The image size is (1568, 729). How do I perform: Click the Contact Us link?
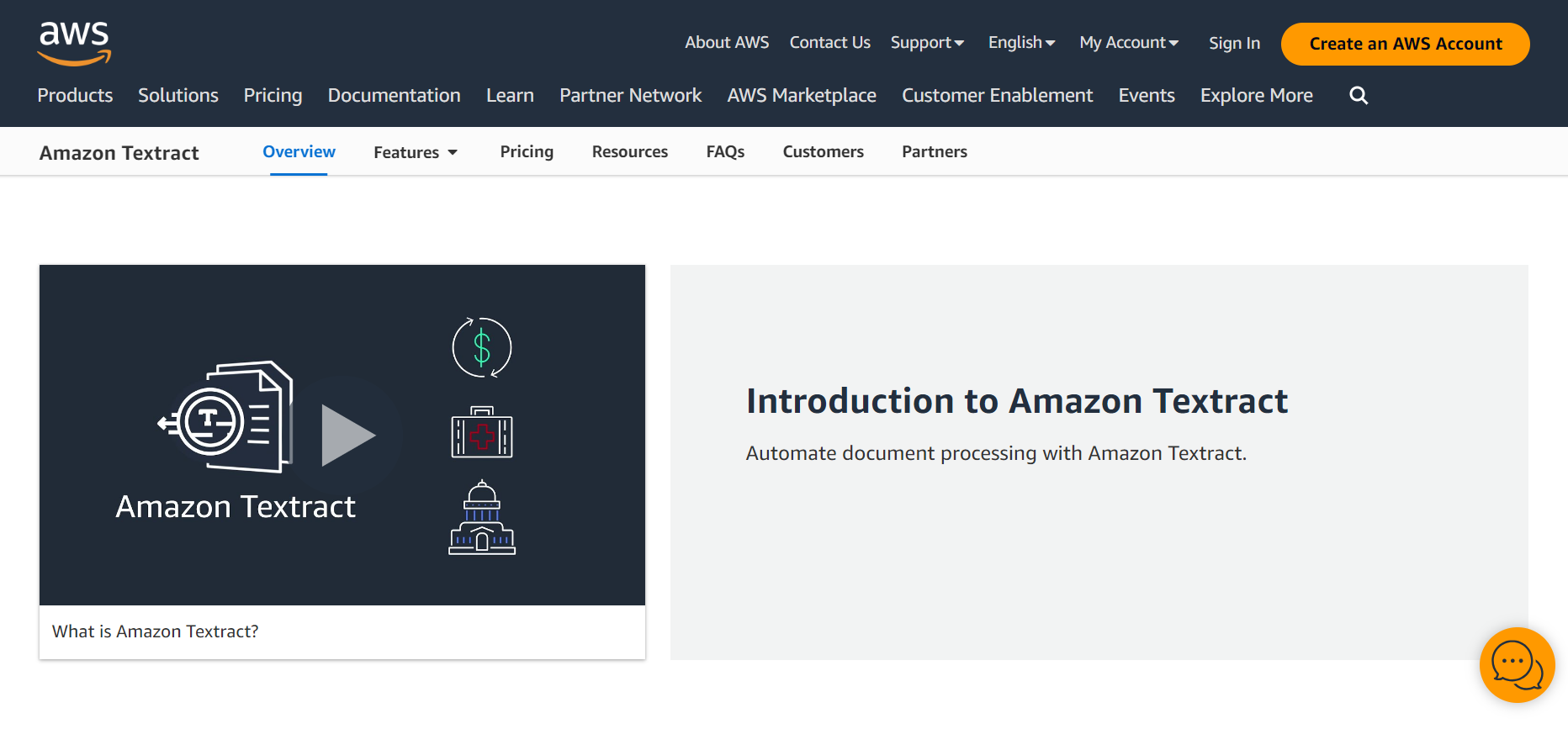(829, 43)
